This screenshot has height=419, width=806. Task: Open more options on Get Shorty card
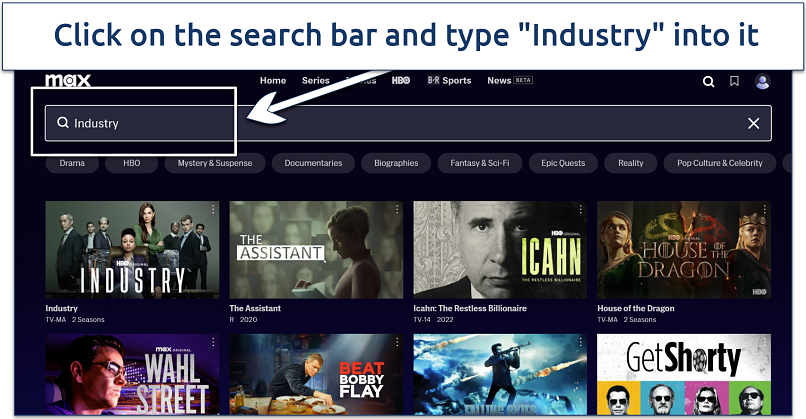[764, 342]
